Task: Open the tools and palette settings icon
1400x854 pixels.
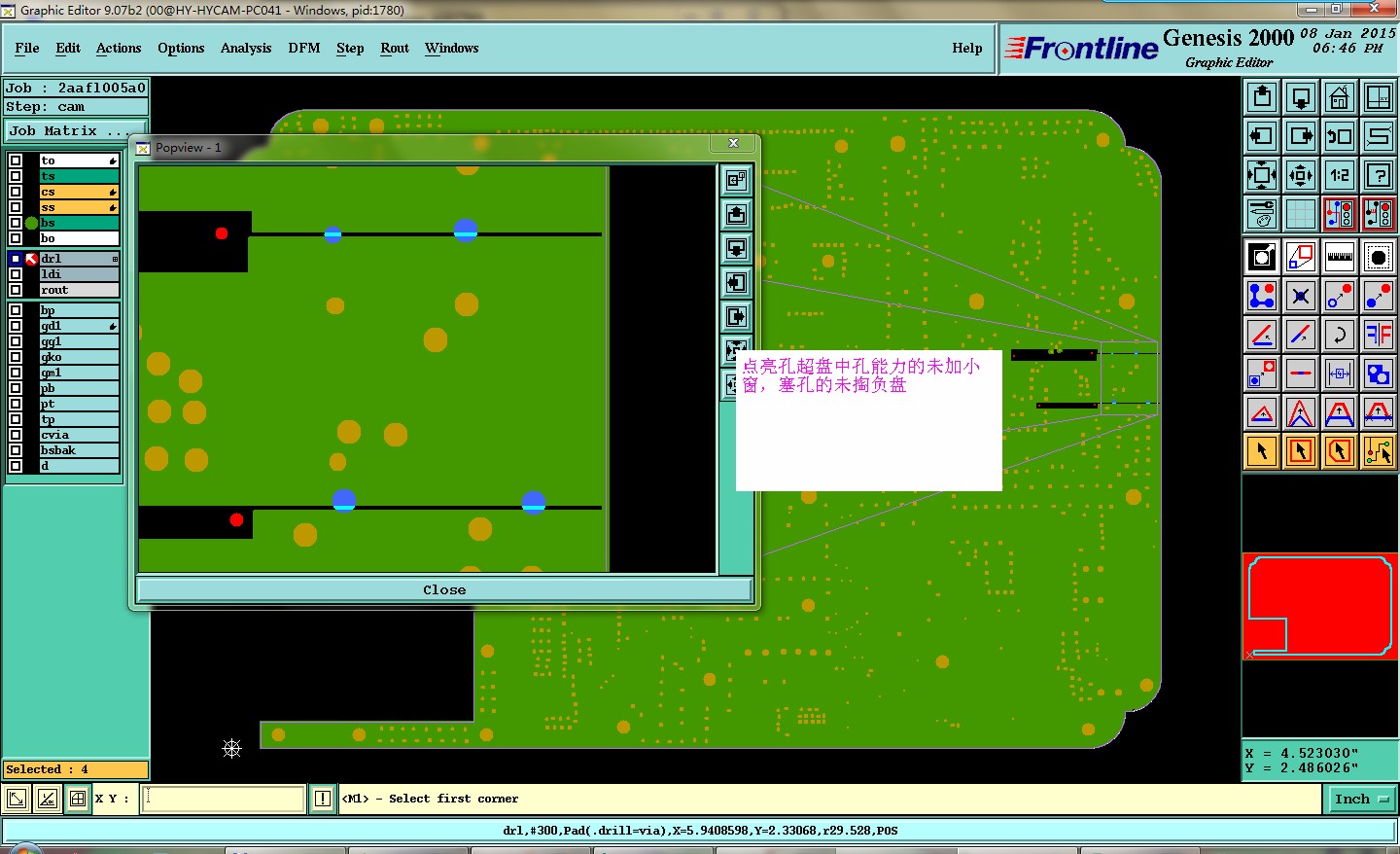Action: [x=1262, y=214]
